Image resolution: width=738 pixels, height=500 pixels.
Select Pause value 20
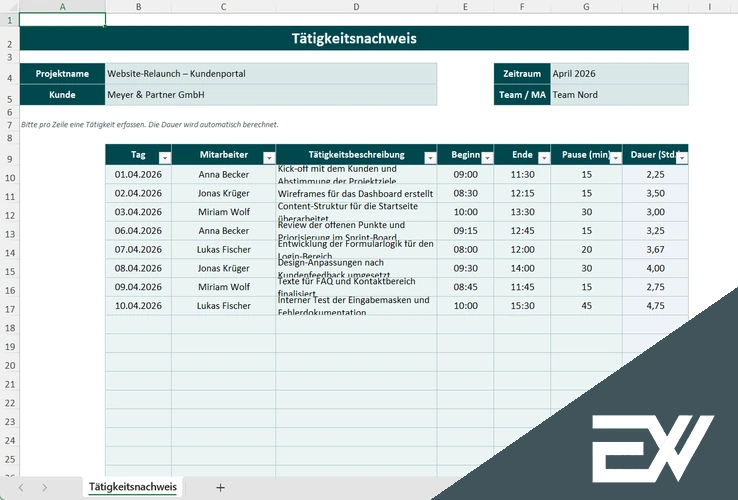pos(586,250)
